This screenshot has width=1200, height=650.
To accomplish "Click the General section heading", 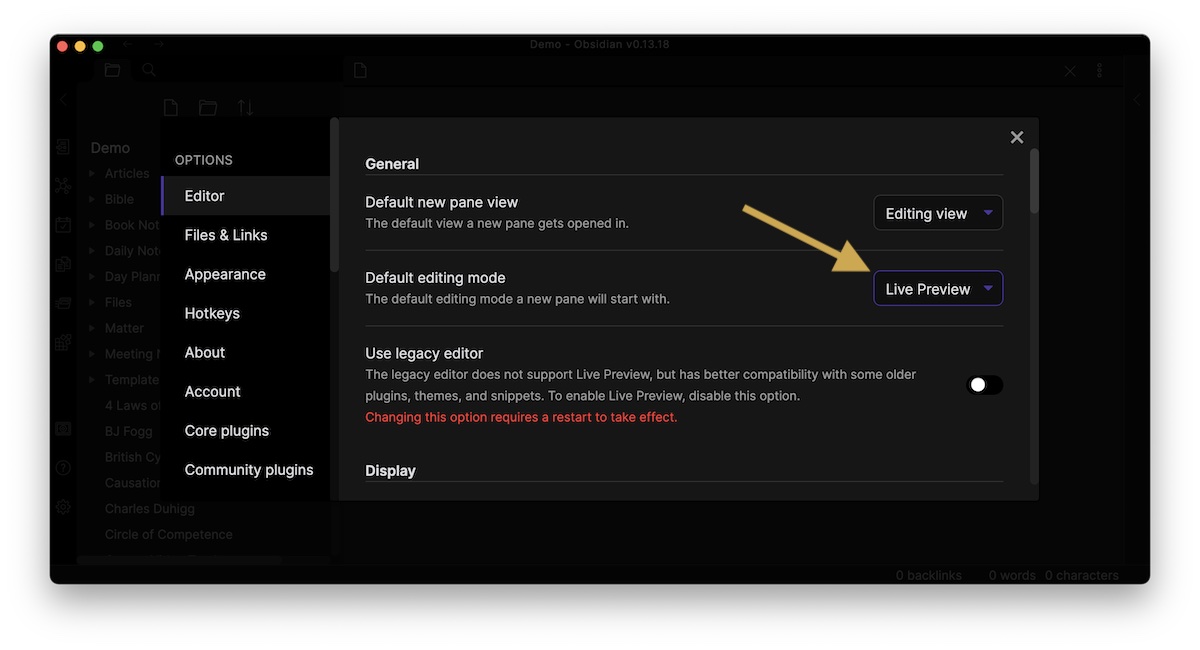I will (x=392, y=164).
